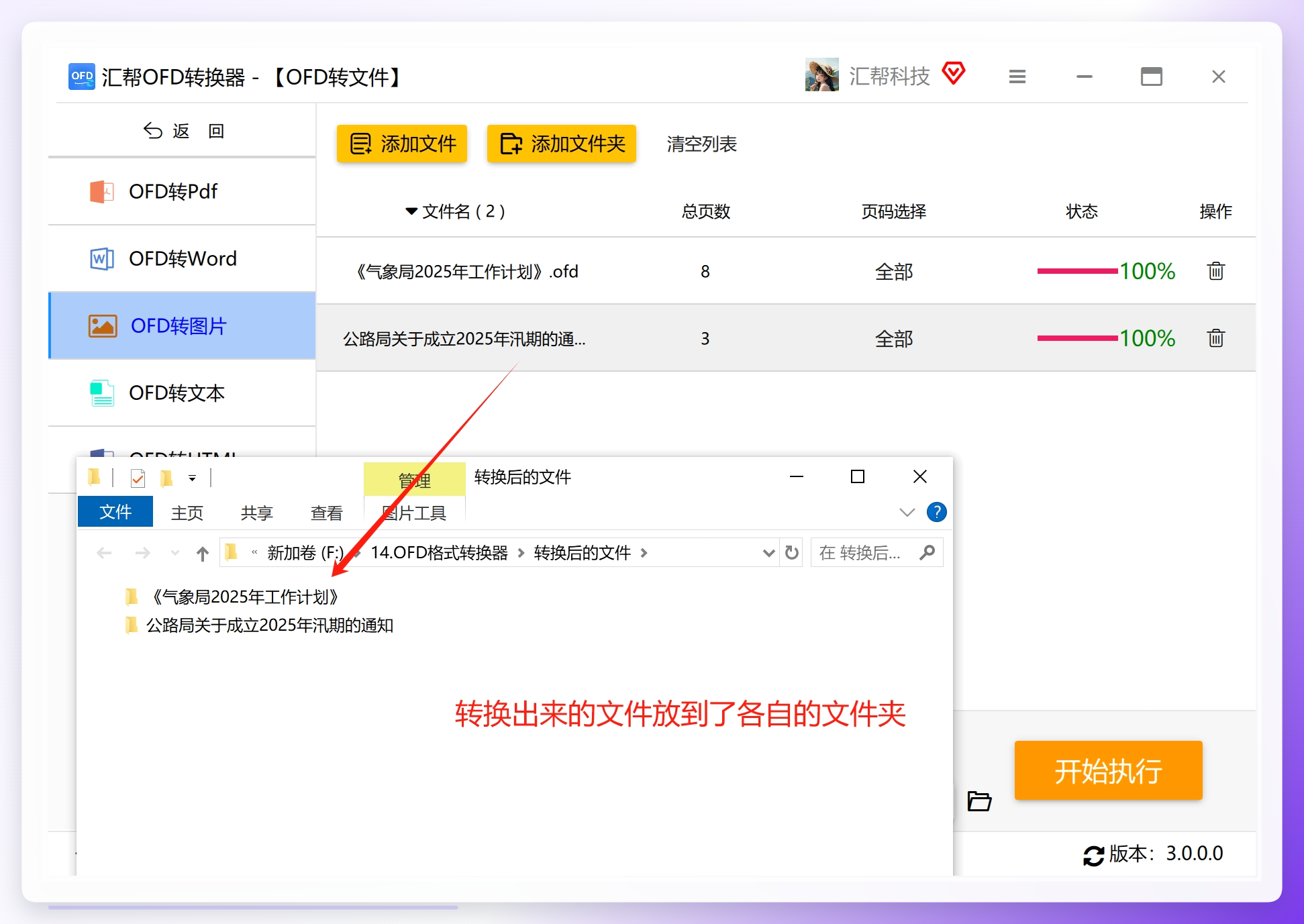Click Explorer back navigation arrow

click(104, 553)
